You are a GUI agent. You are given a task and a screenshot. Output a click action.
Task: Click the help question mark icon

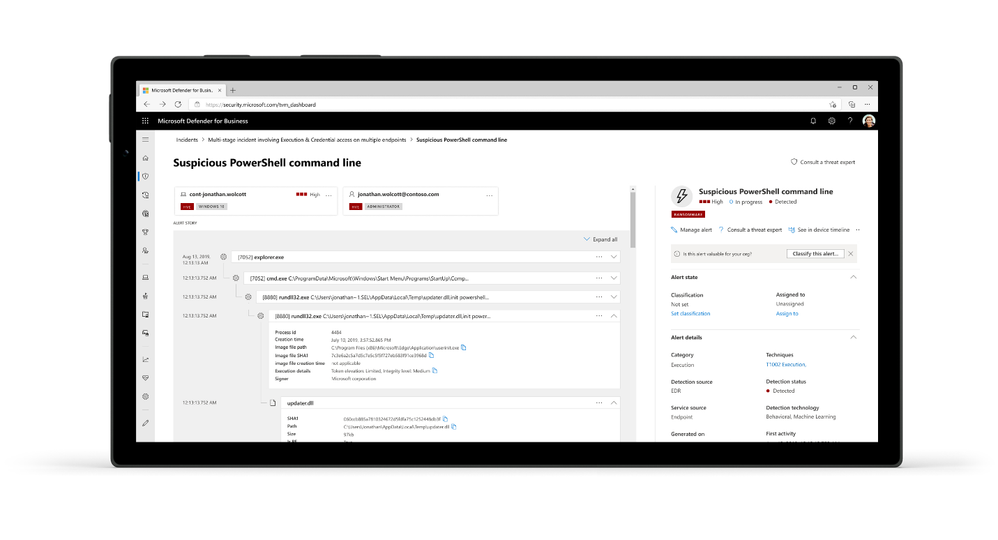(x=850, y=121)
